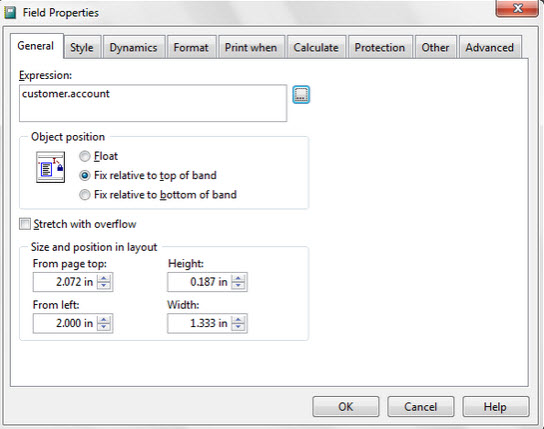The image size is (544, 429).
Task: Confirm with the OK button
Action: click(x=346, y=406)
